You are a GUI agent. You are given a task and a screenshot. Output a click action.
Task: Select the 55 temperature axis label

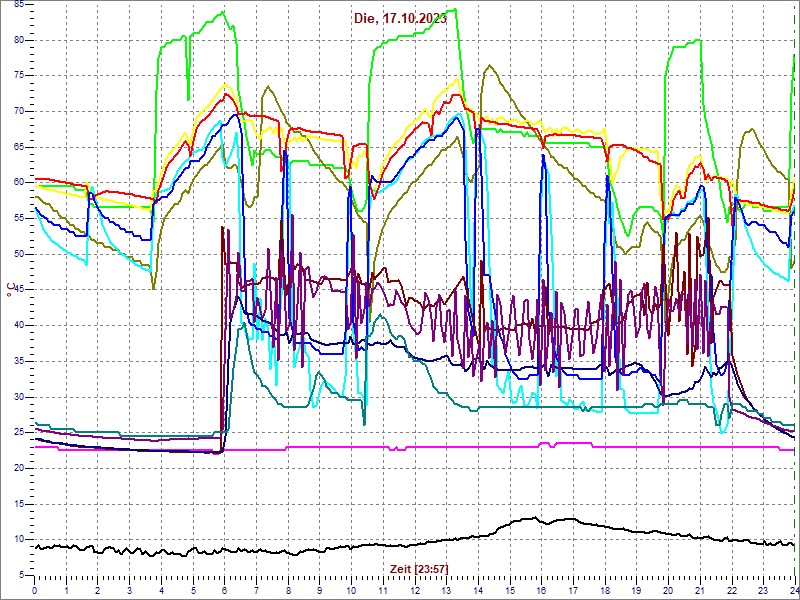tap(19, 219)
